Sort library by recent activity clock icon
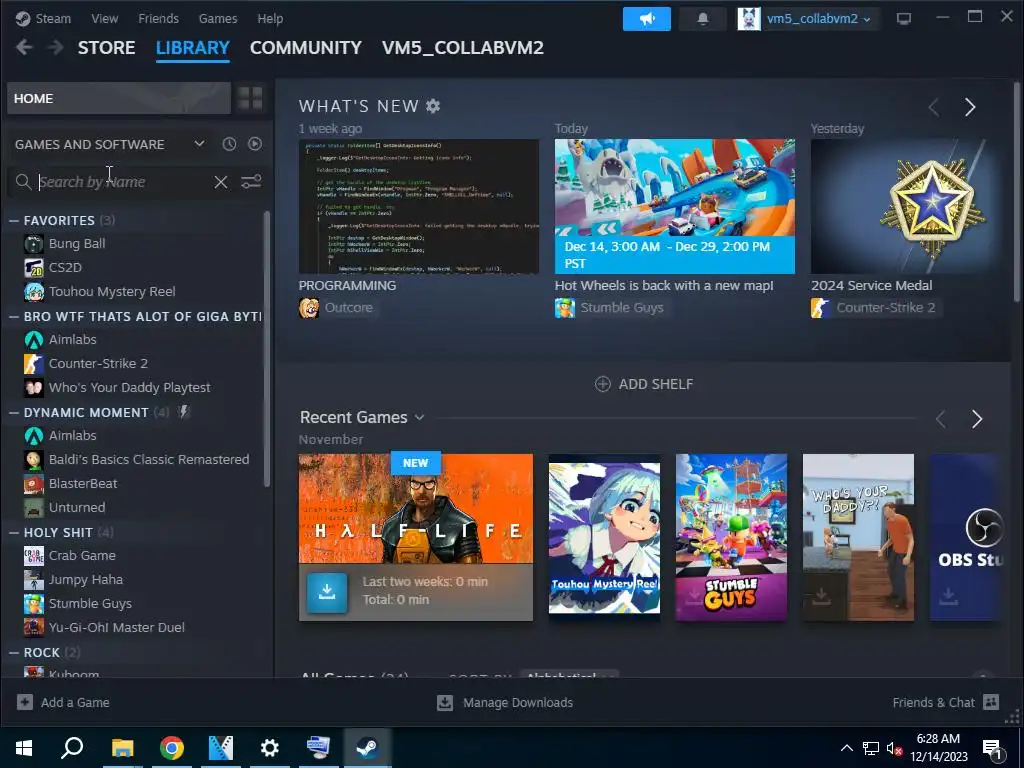 (x=229, y=144)
